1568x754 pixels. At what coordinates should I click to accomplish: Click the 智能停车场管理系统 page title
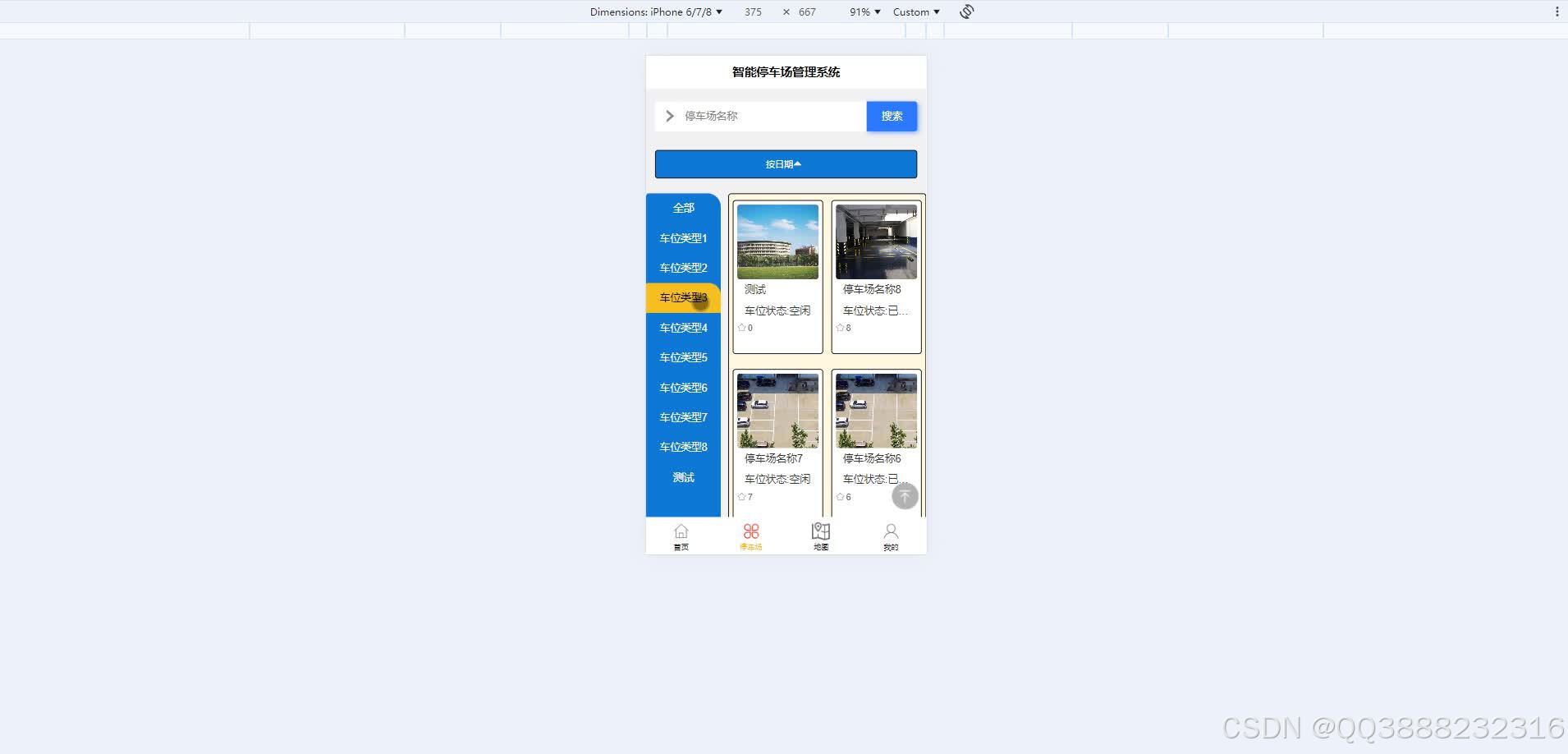(786, 72)
